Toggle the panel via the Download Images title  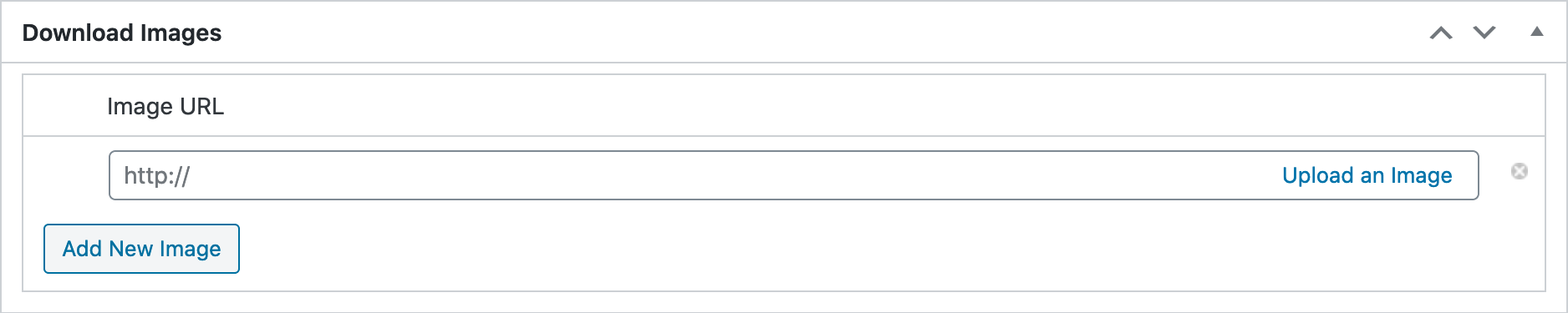coord(122,33)
